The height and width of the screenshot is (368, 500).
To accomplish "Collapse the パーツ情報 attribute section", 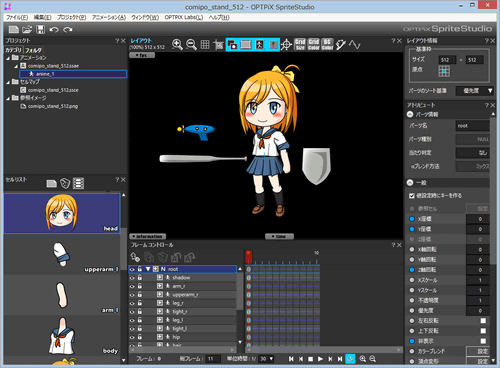I will click(x=410, y=114).
